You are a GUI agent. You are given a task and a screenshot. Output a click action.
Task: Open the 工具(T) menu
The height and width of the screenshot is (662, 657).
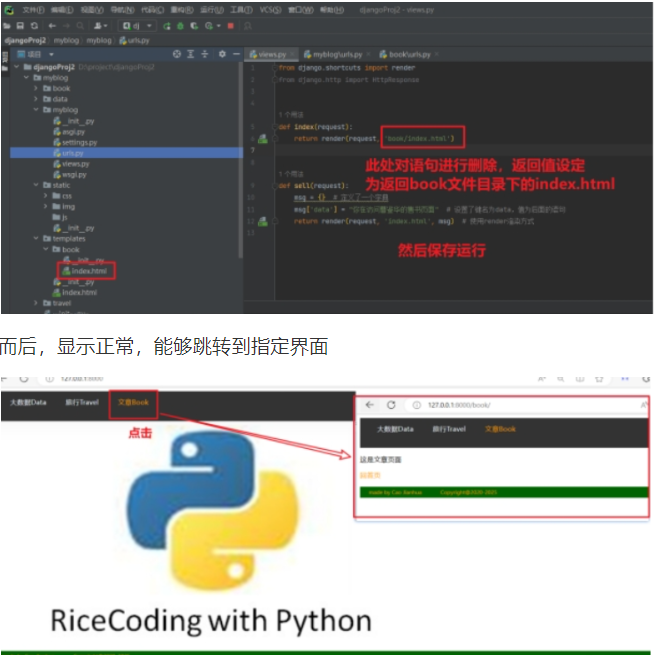point(241,10)
